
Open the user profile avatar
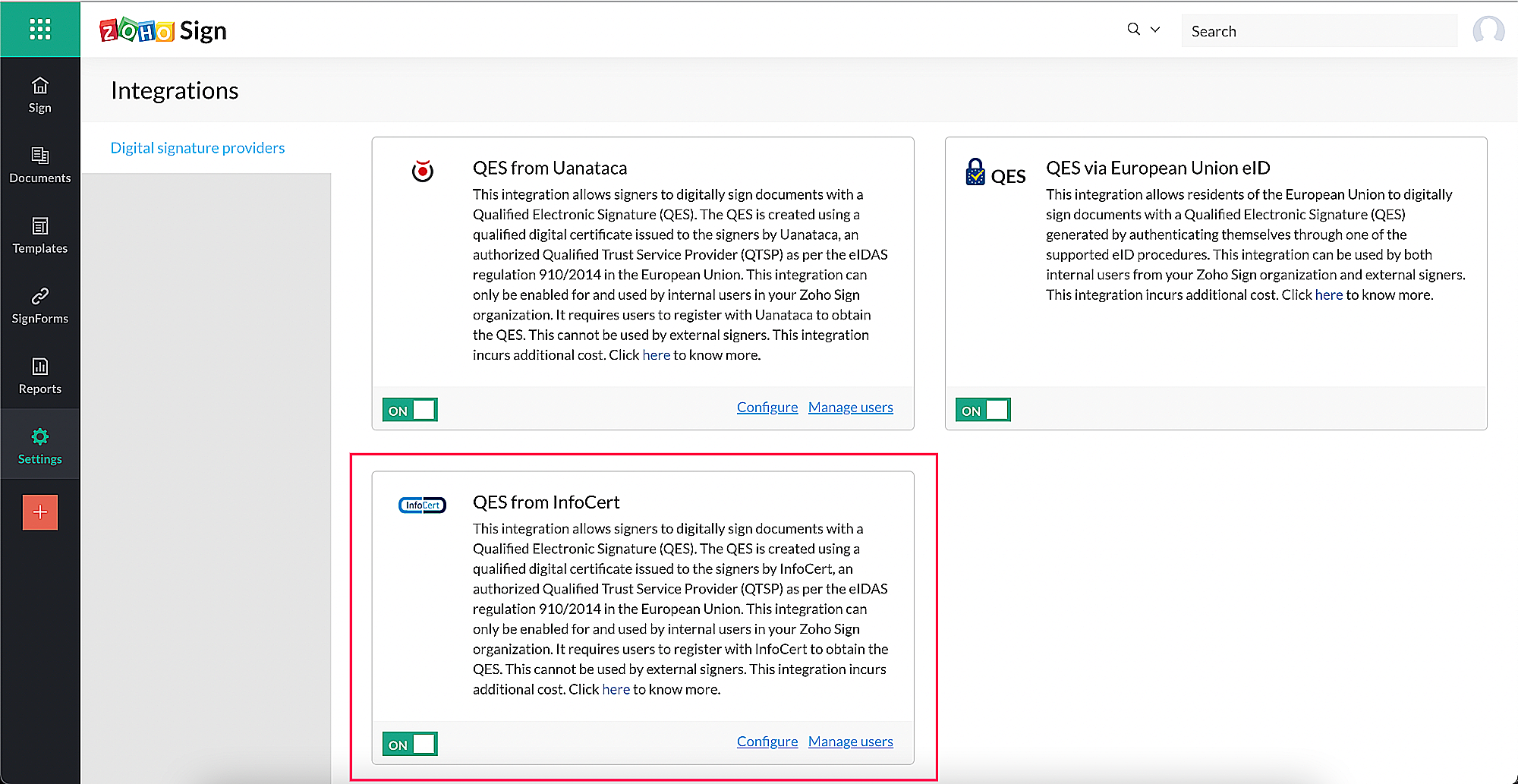1488,30
